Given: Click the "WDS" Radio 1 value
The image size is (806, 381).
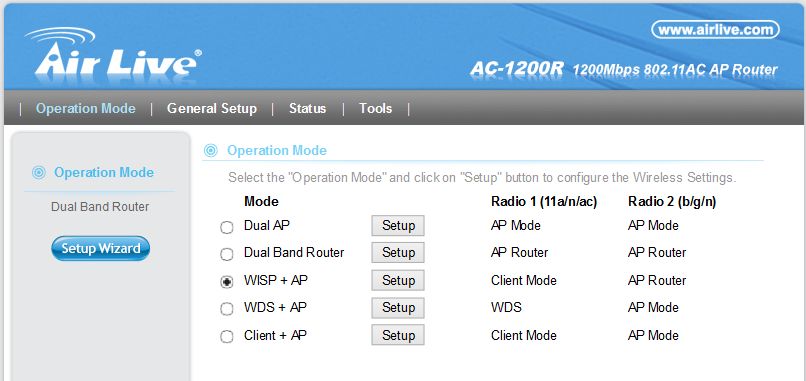Looking at the screenshot, I should click(506, 307).
